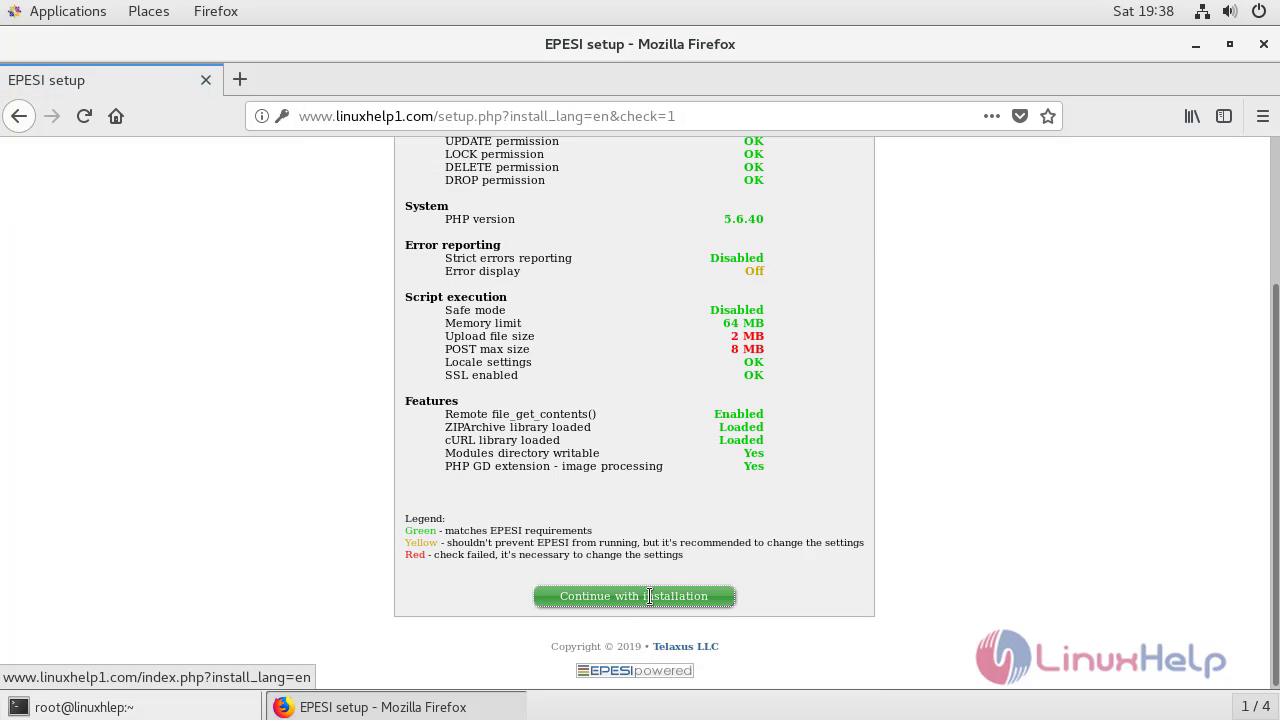The width and height of the screenshot is (1280, 720).
Task: Open the network status icon
Action: point(1203,11)
